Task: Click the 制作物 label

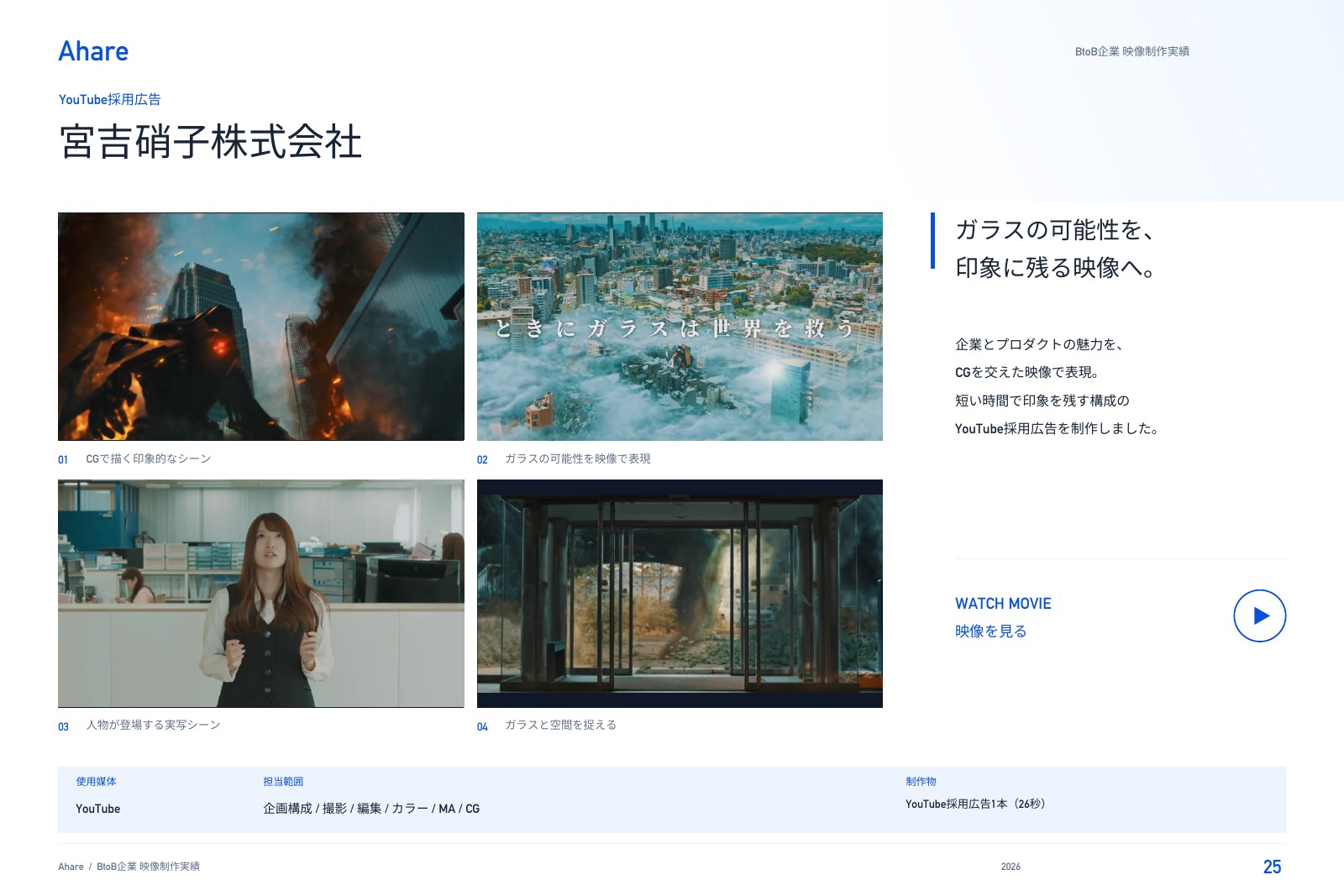Action: [921, 782]
